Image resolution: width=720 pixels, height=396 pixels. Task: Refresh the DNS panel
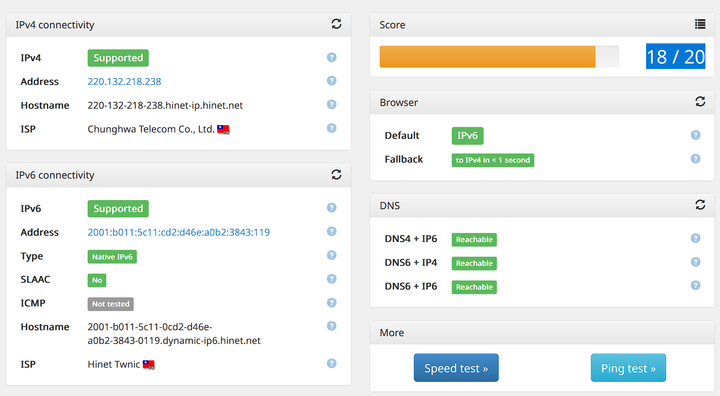click(700, 205)
